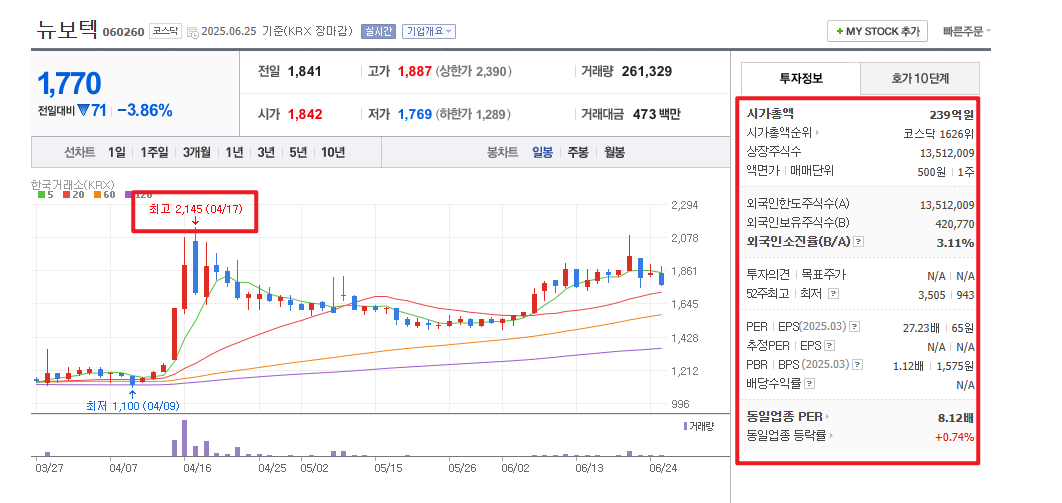Click the tallest volume bar near 04/16
The width and height of the screenshot is (1062, 503).
(184, 437)
